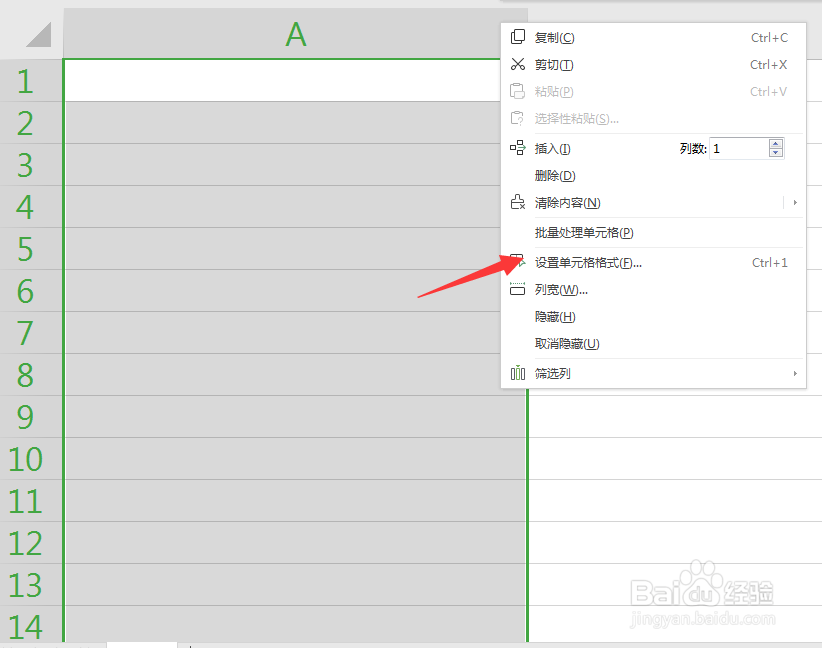Viewport: 822px width, 648px height.
Task: Select row 14 header
Action: click(31, 624)
